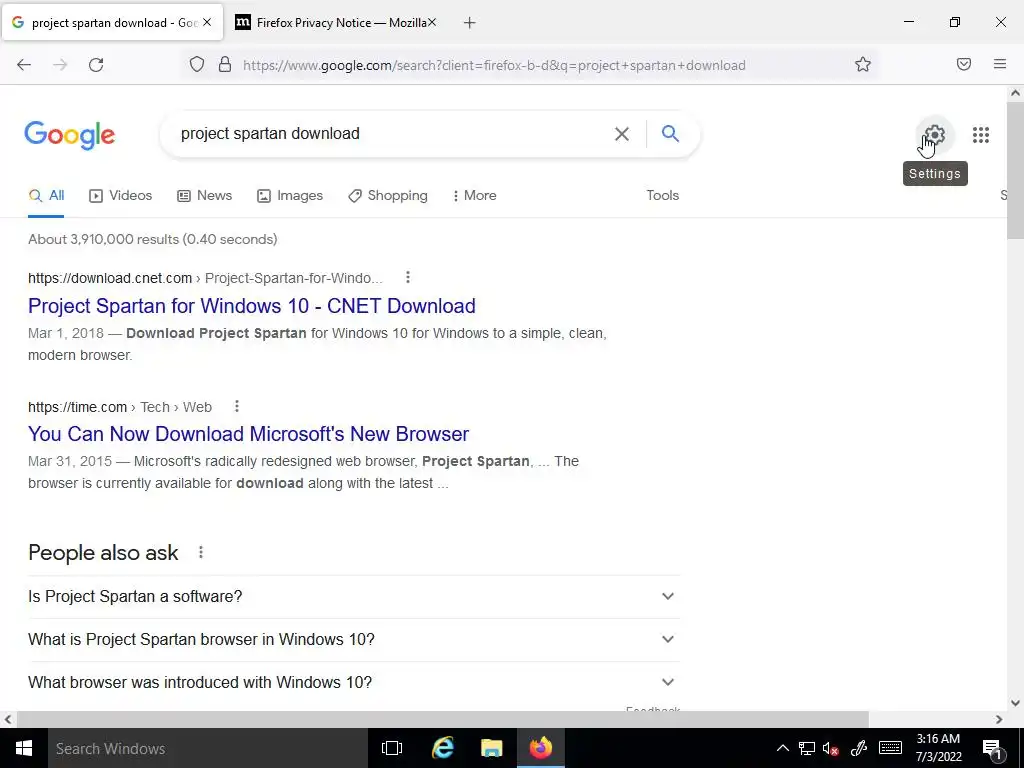The image size is (1024, 768).
Task: Open a new tab with the plus button
Action: click(470, 23)
